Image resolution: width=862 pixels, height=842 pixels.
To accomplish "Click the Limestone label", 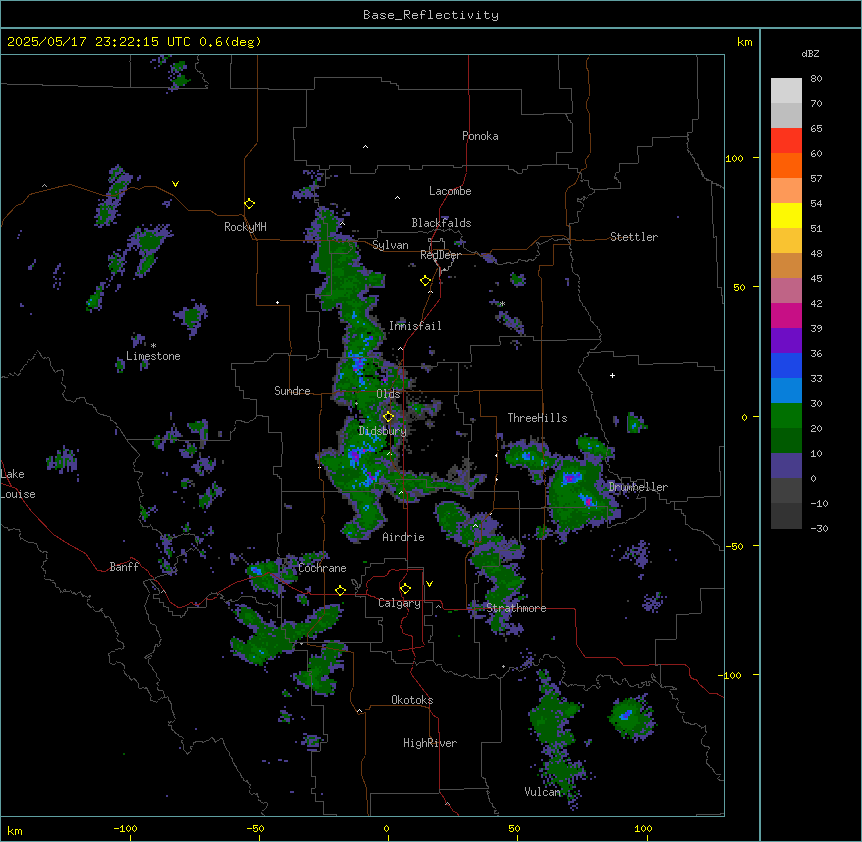I will (153, 356).
